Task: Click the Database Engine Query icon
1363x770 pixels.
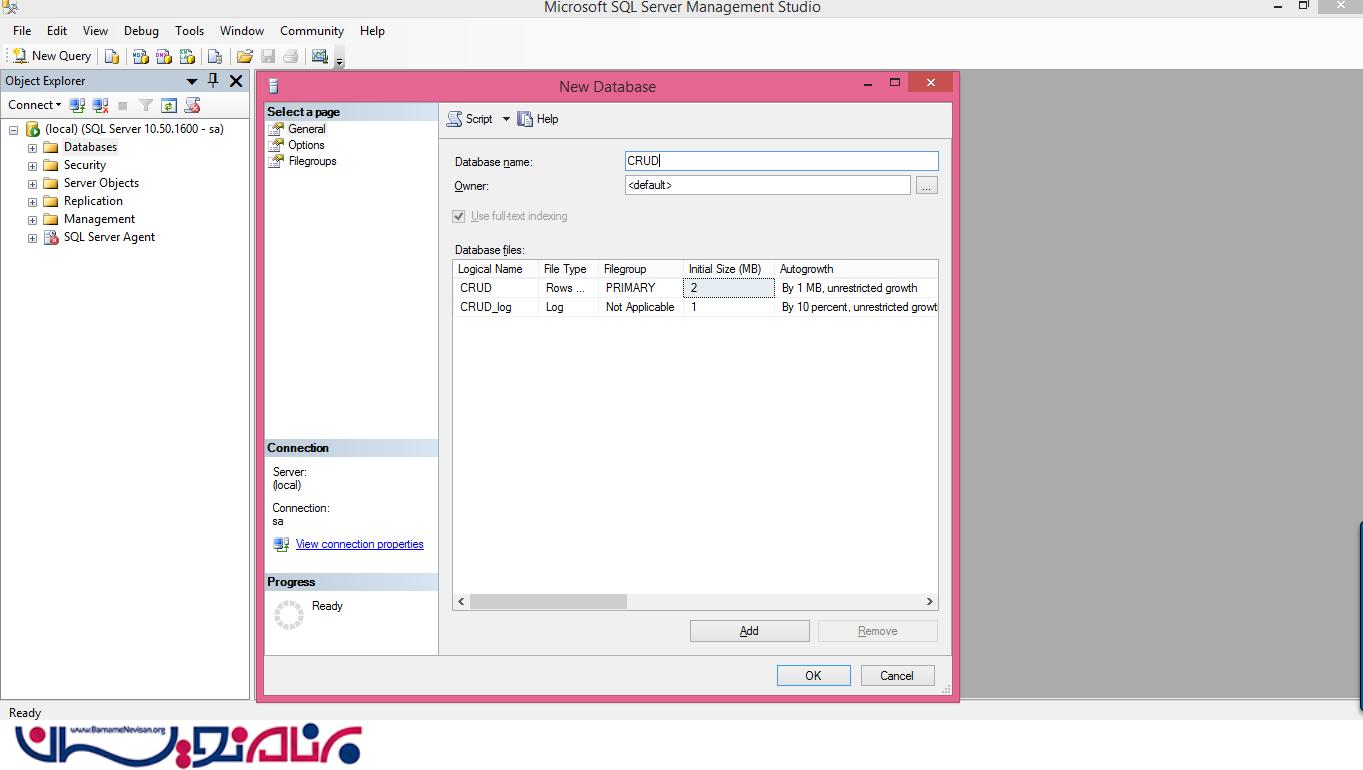Action: pyautogui.click(x=112, y=56)
